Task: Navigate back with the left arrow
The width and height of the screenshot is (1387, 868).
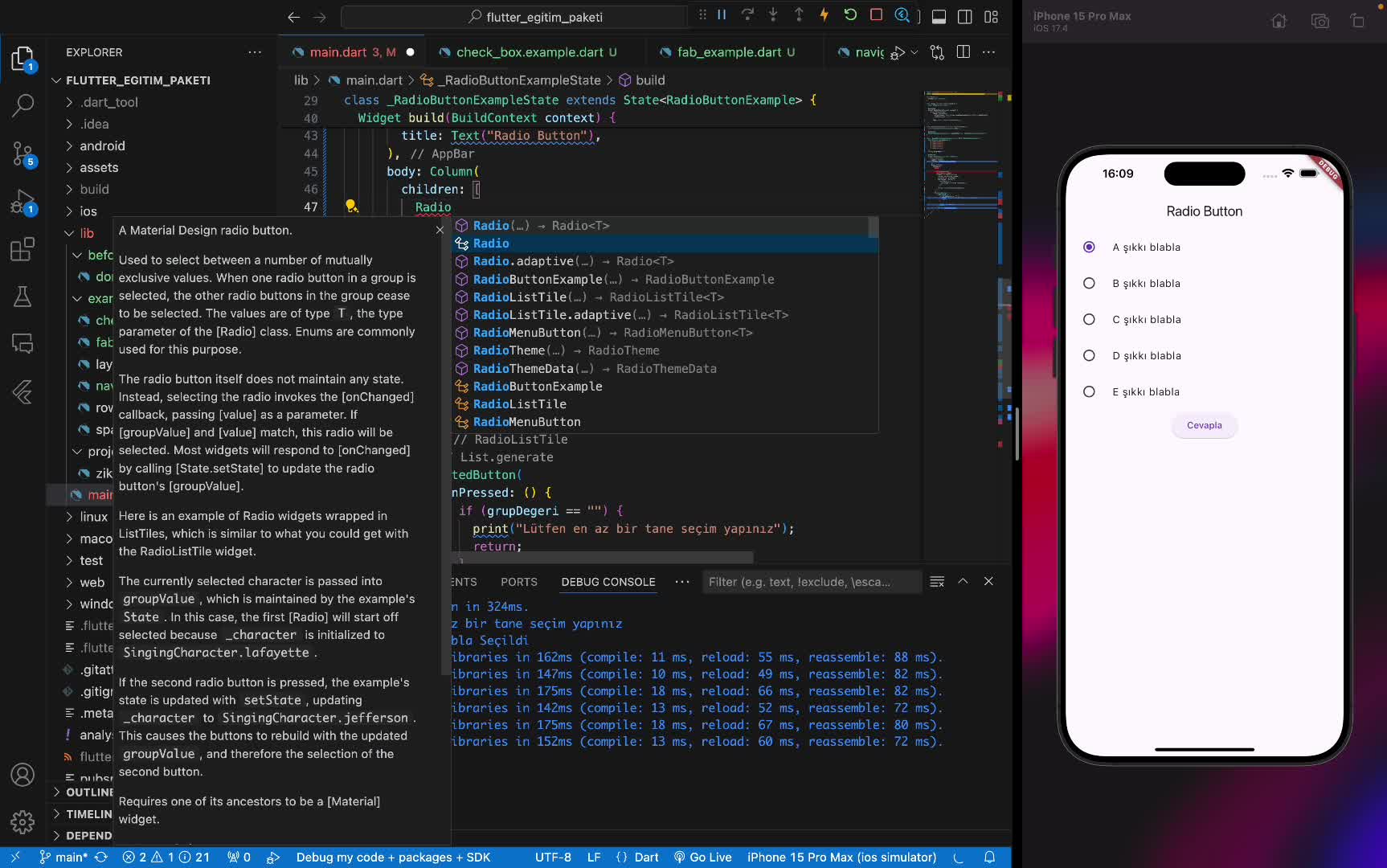Action: [293, 17]
